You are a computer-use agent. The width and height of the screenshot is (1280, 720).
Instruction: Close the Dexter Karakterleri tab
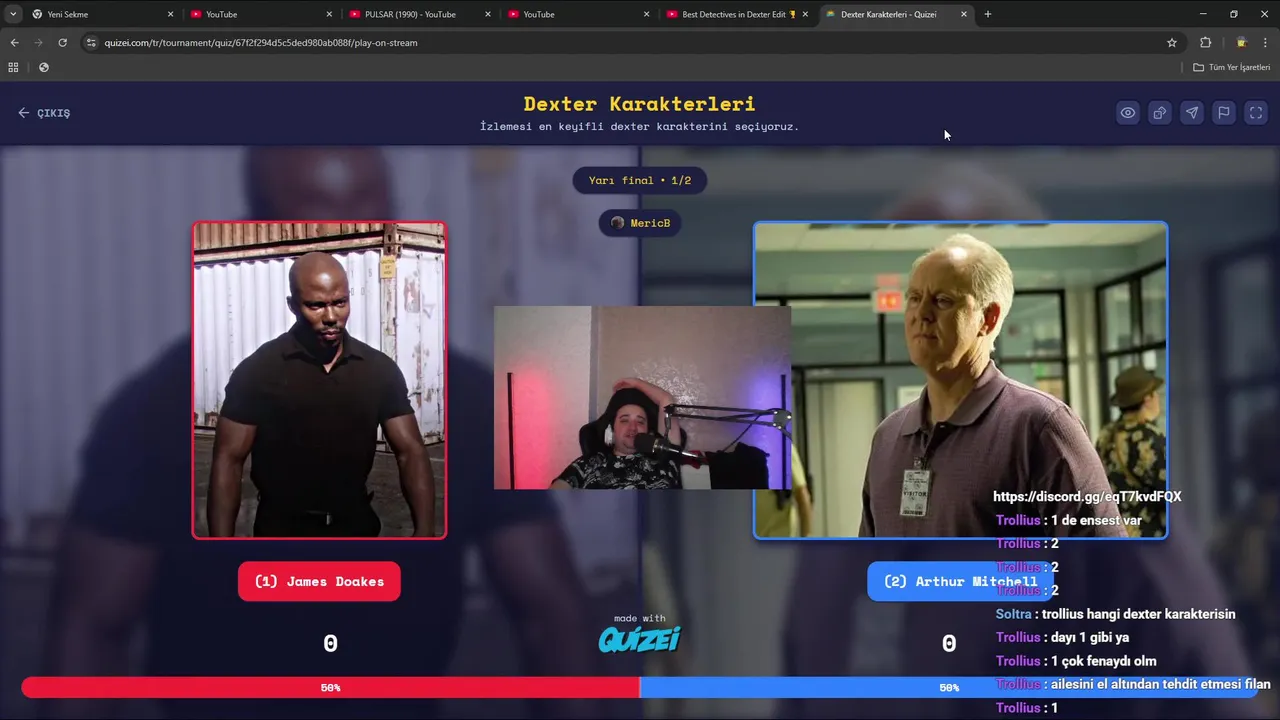pos(964,14)
